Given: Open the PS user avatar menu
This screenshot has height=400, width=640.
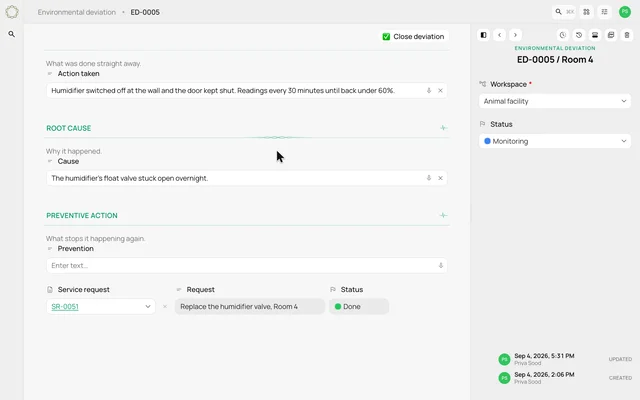Looking at the screenshot, I should pyautogui.click(x=624, y=12).
